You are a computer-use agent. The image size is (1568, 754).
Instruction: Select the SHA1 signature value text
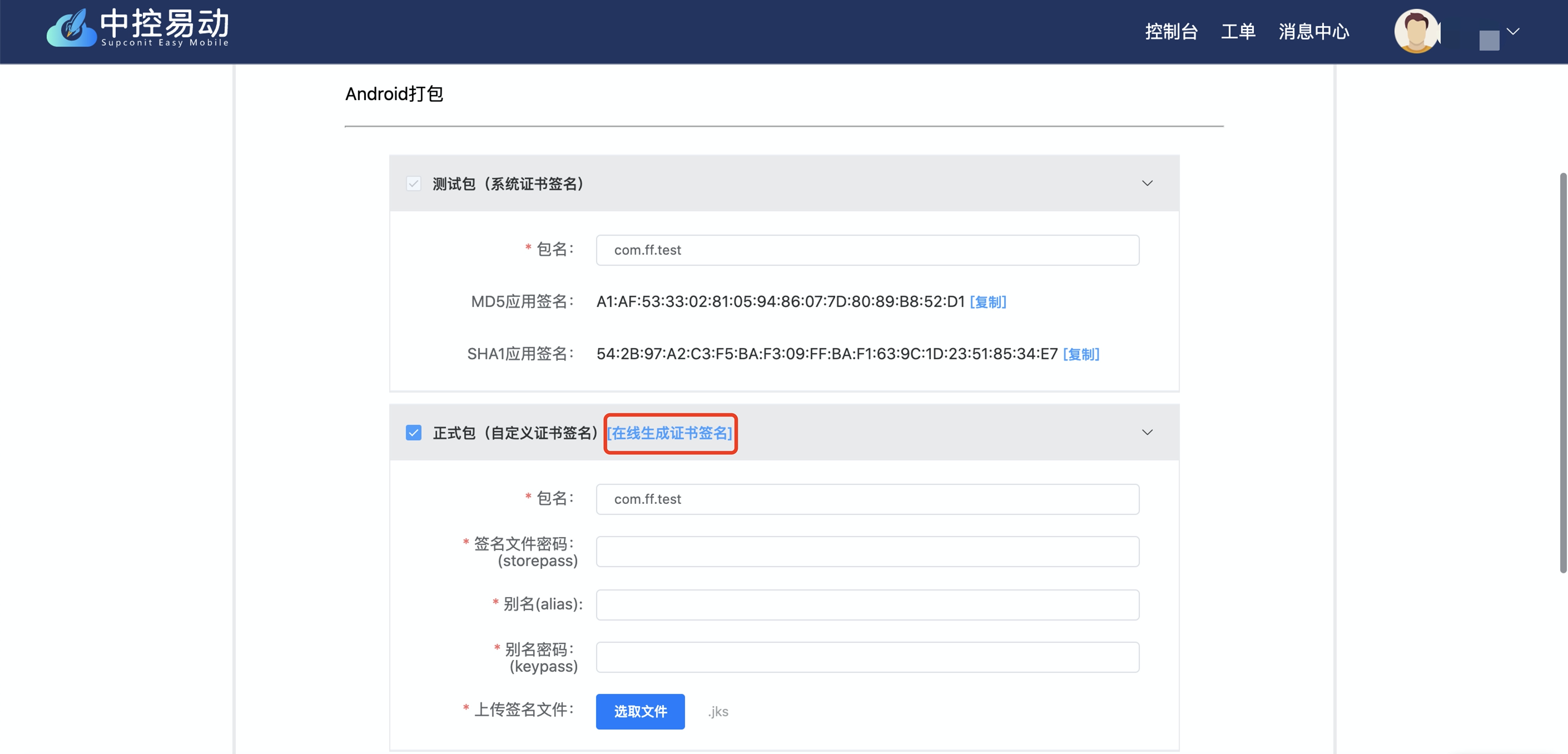[x=827, y=354]
